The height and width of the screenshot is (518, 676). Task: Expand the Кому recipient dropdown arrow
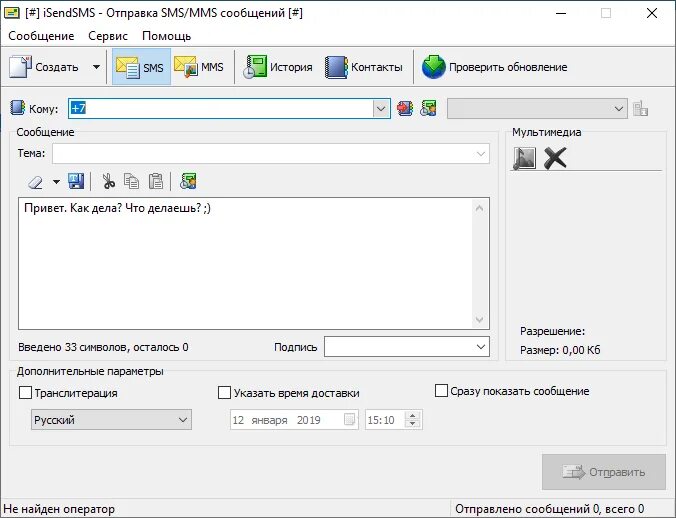381,108
